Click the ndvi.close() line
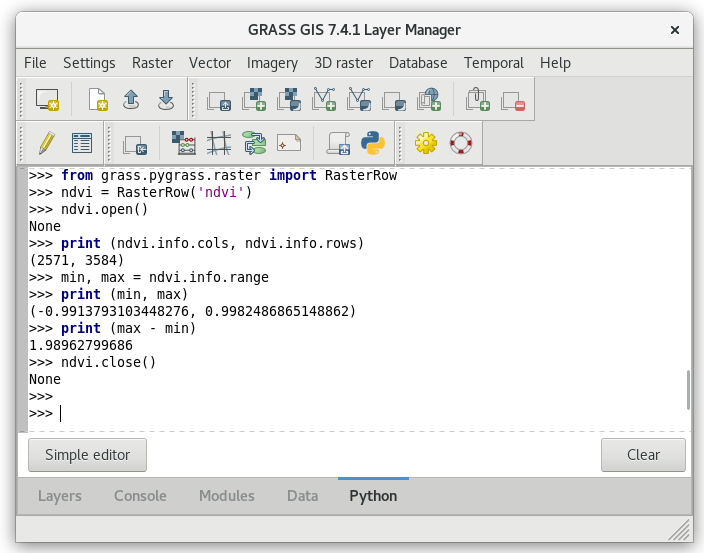704x553 pixels. point(92,362)
